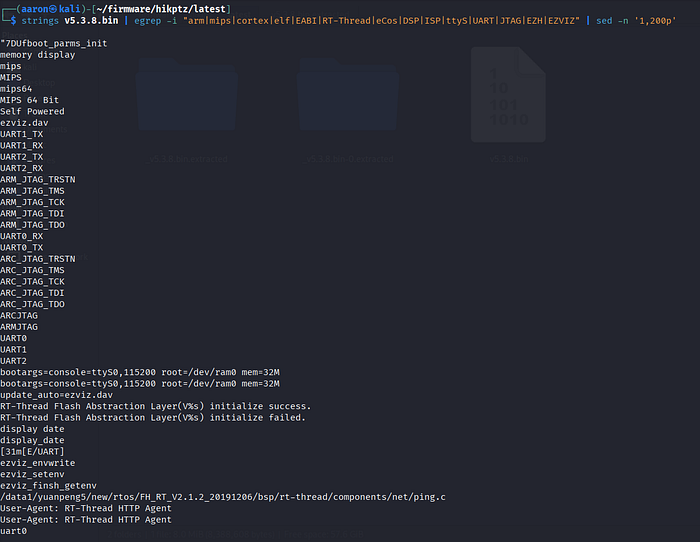Click the ARCJTAG line

pos(19,316)
